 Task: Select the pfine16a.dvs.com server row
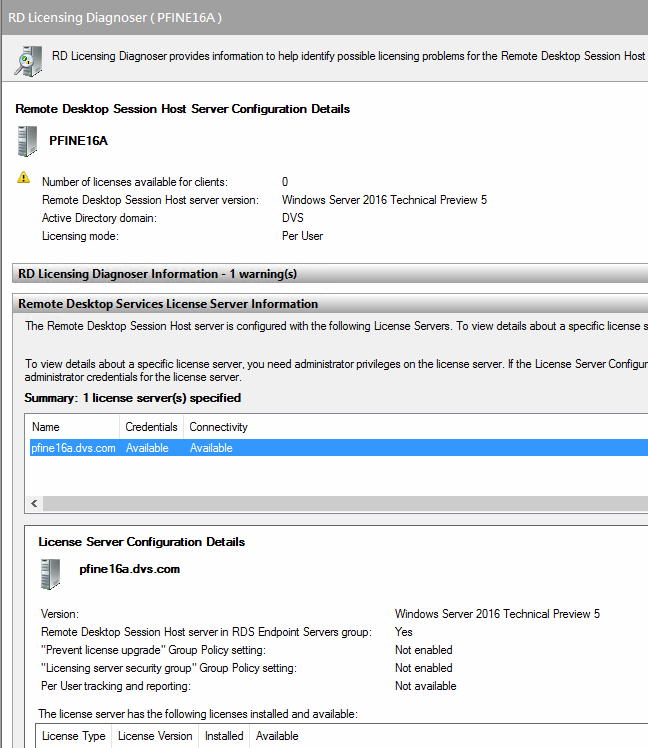(339, 448)
